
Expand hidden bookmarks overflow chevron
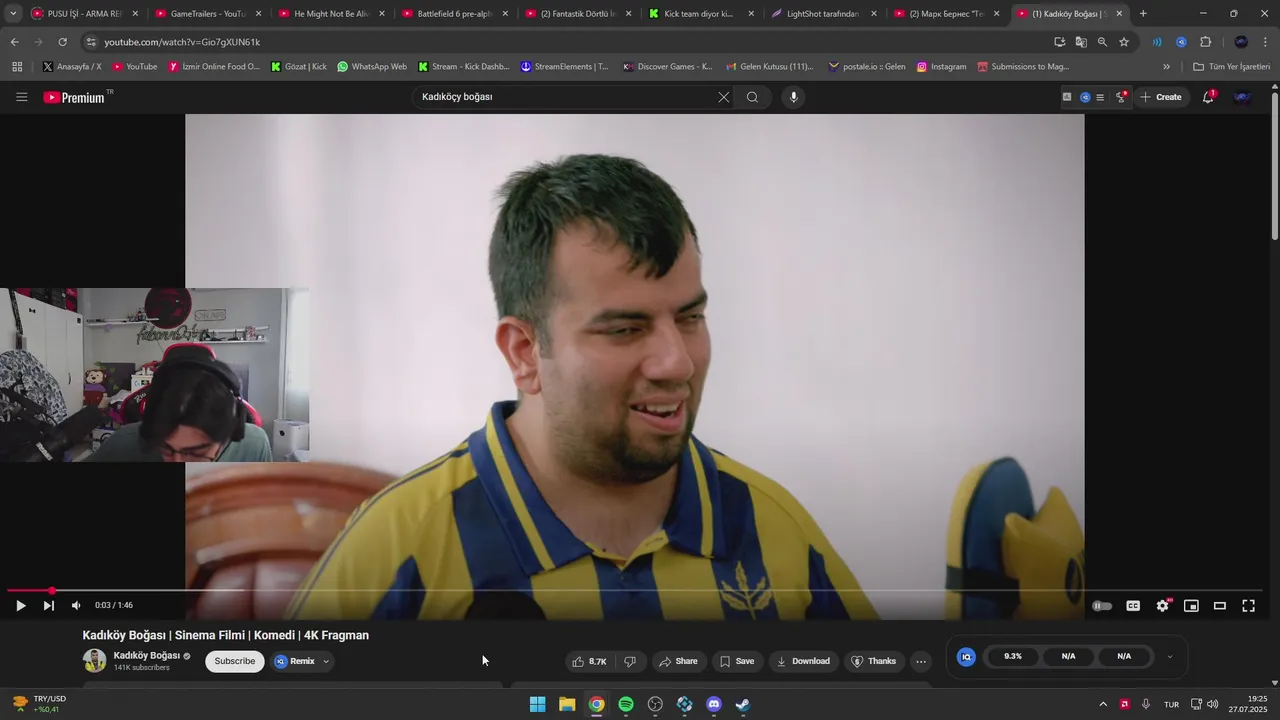[x=1166, y=67]
